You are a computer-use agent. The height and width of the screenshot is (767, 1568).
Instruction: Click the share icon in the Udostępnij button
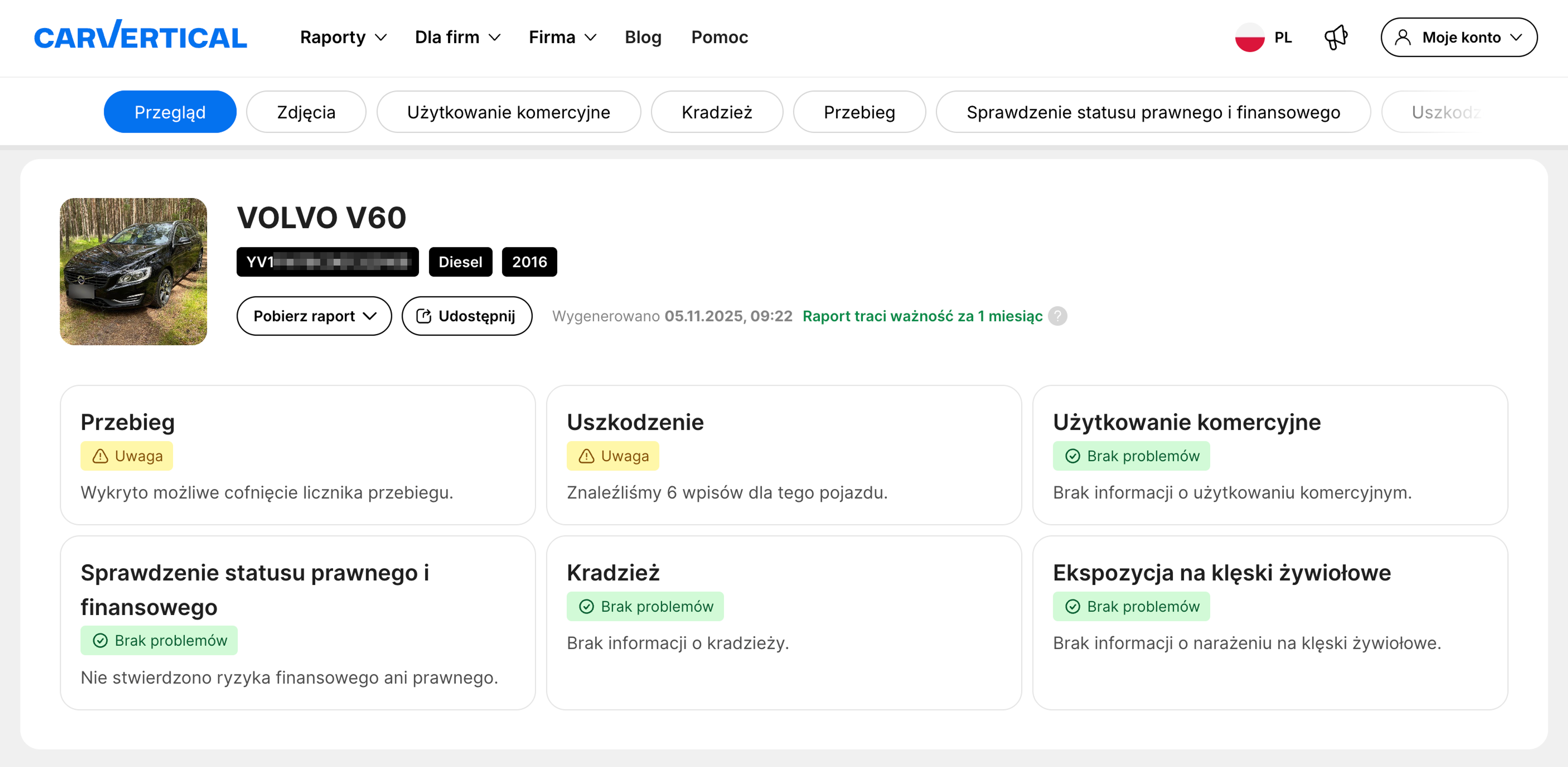pos(424,316)
